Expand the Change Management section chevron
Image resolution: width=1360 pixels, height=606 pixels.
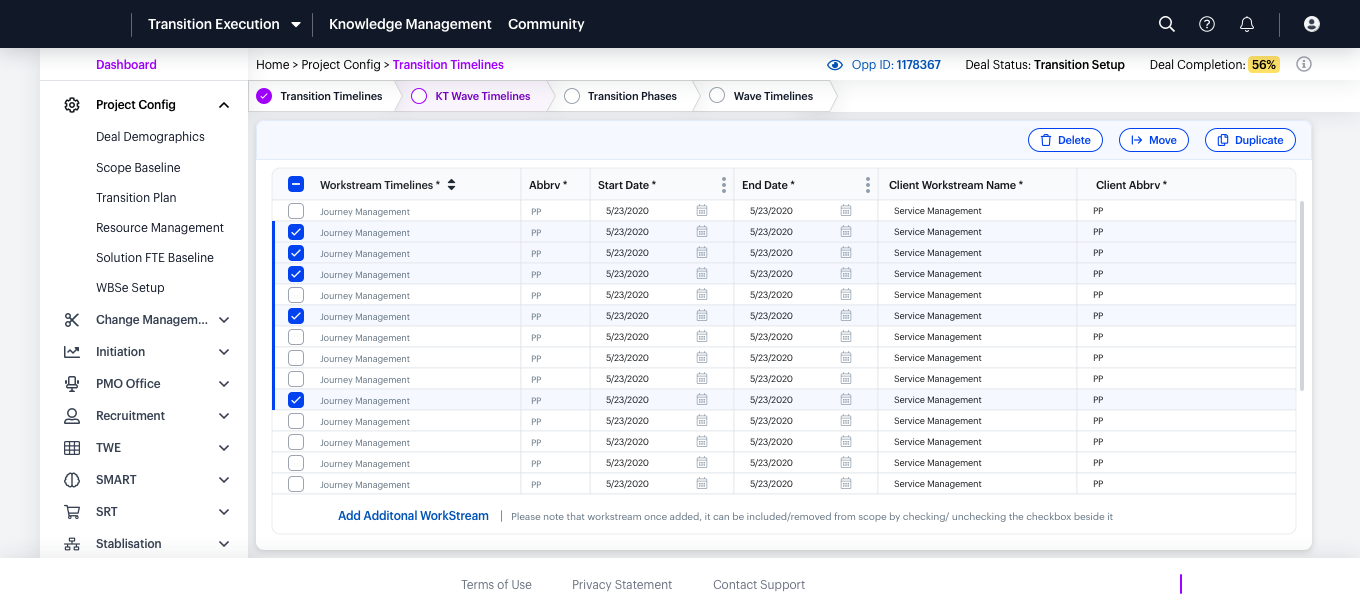[x=224, y=320]
